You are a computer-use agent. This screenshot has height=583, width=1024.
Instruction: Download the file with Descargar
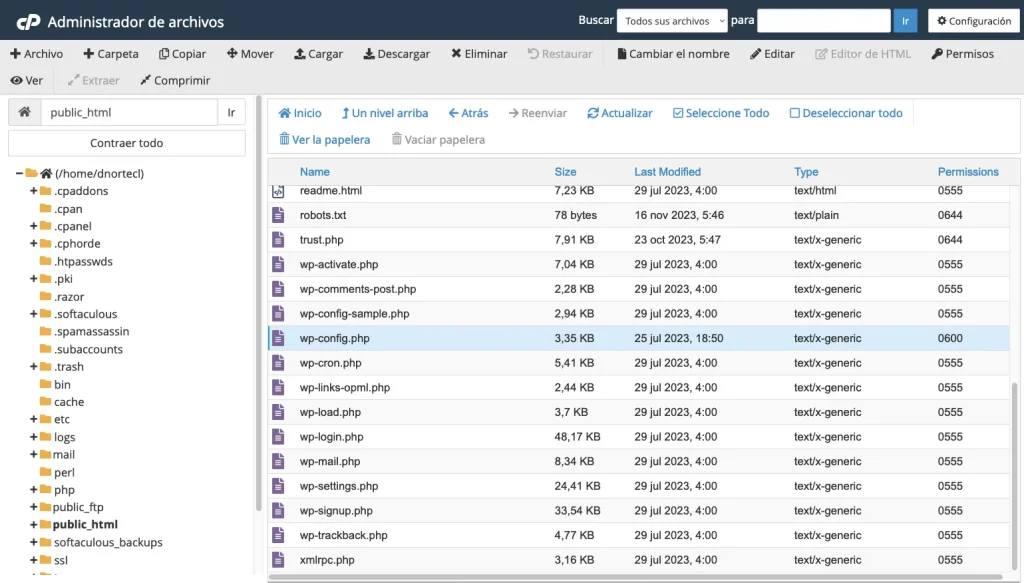click(x=396, y=54)
